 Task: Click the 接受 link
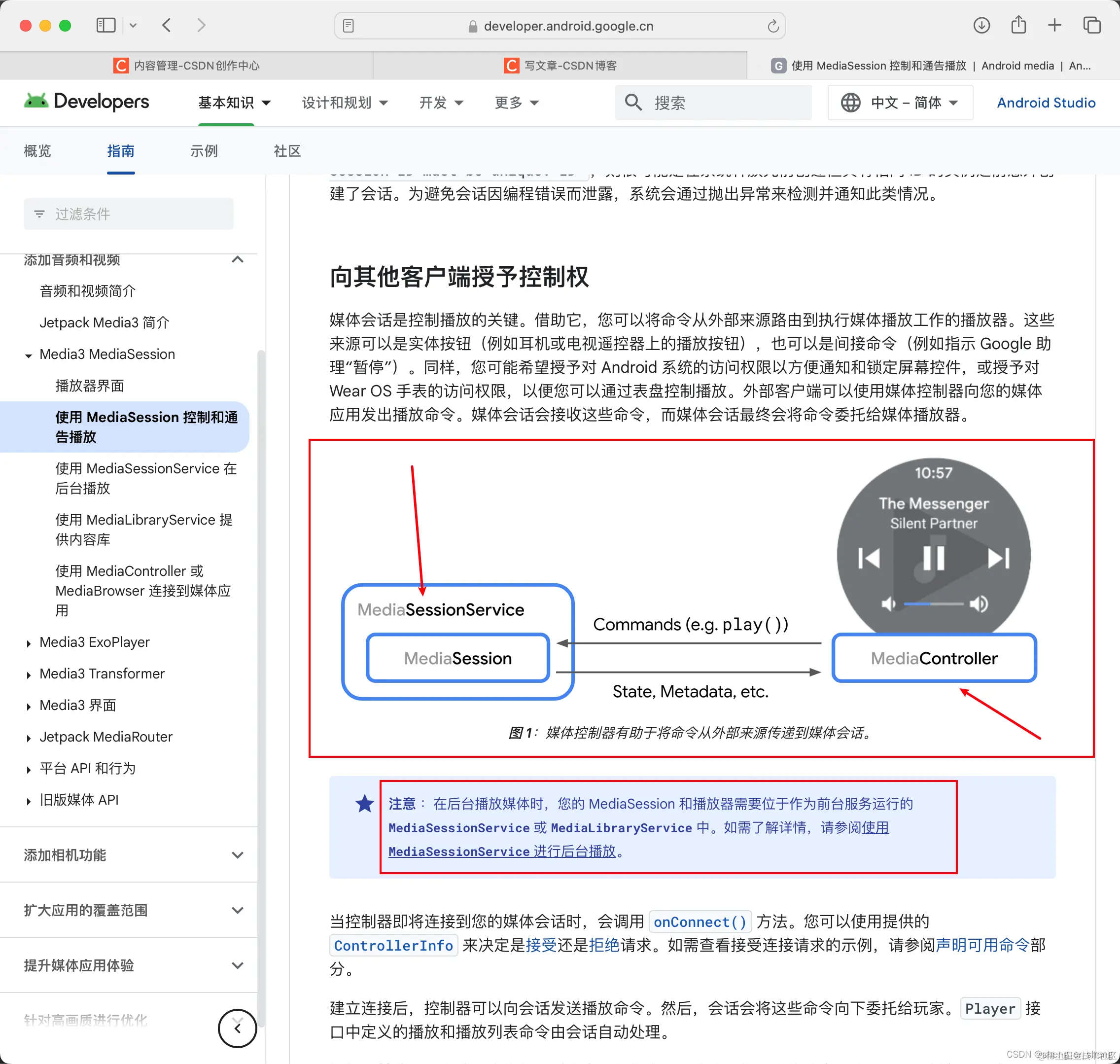click(x=541, y=946)
